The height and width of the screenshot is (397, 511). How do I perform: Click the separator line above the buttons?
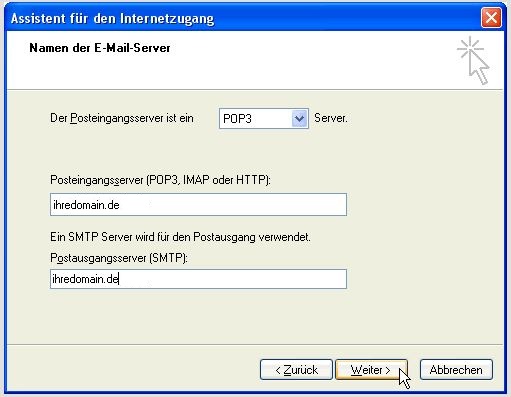click(255, 344)
